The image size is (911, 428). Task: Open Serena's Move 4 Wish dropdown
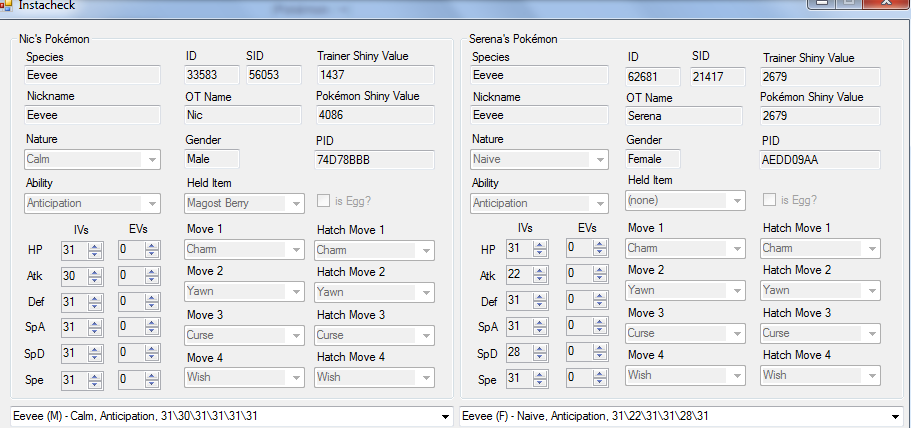coord(686,375)
